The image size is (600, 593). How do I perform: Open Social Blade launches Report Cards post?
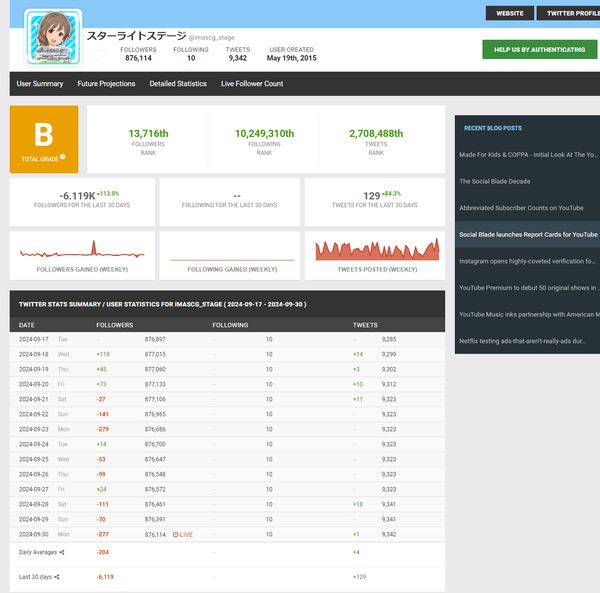tap(528, 235)
